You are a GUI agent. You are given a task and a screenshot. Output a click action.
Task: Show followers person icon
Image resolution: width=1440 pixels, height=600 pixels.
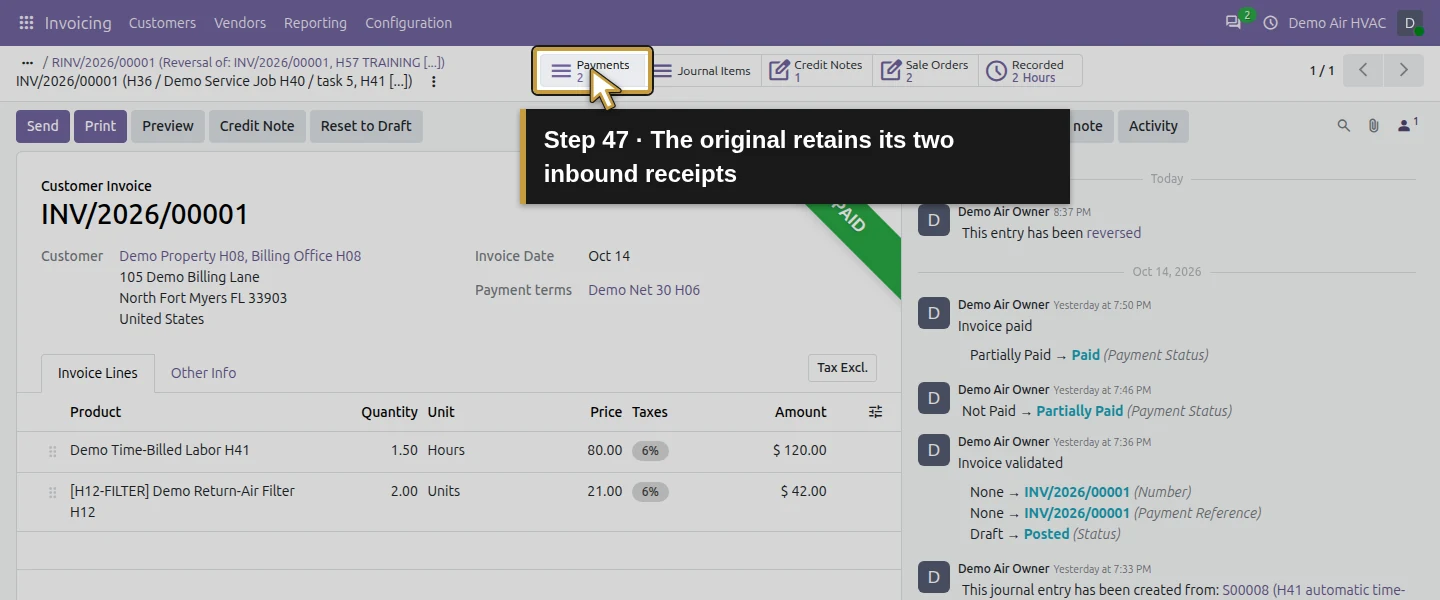point(1407,125)
